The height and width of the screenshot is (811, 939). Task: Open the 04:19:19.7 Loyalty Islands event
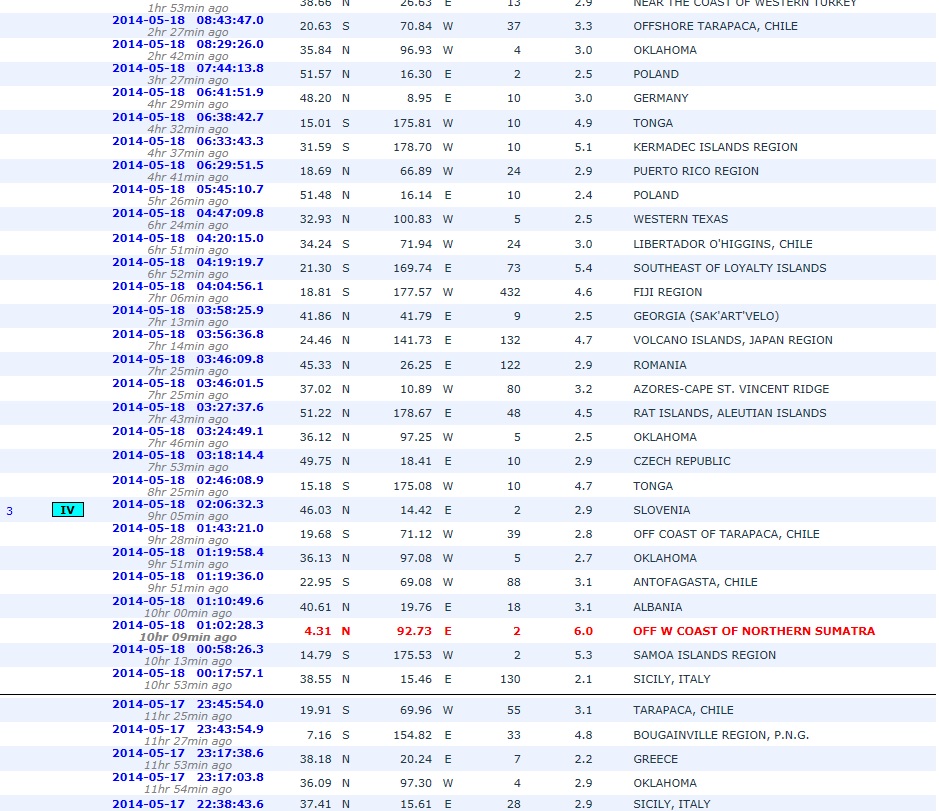[187, 262]
